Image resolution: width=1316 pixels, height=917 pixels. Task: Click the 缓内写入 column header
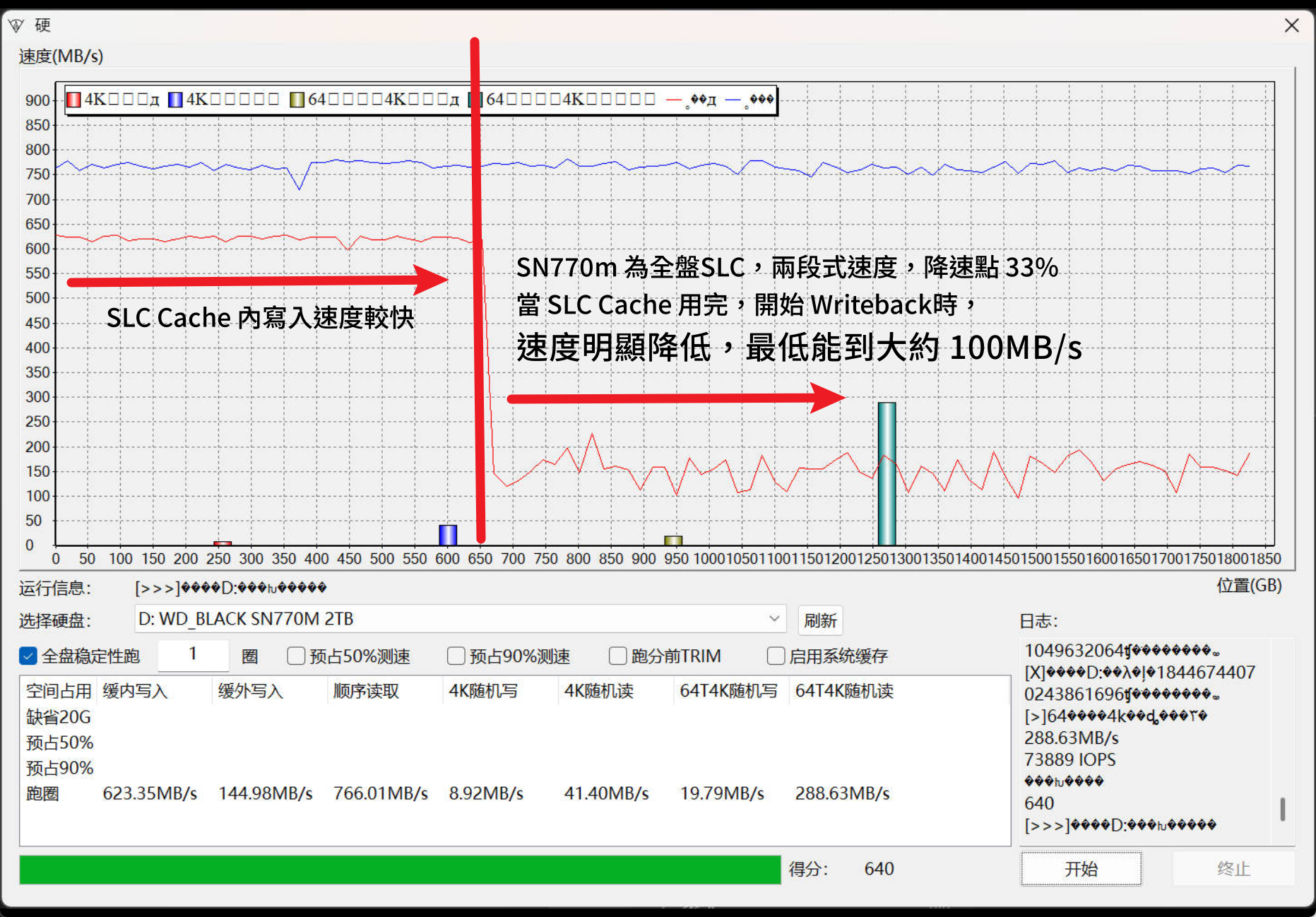click(x=135, y=691)
